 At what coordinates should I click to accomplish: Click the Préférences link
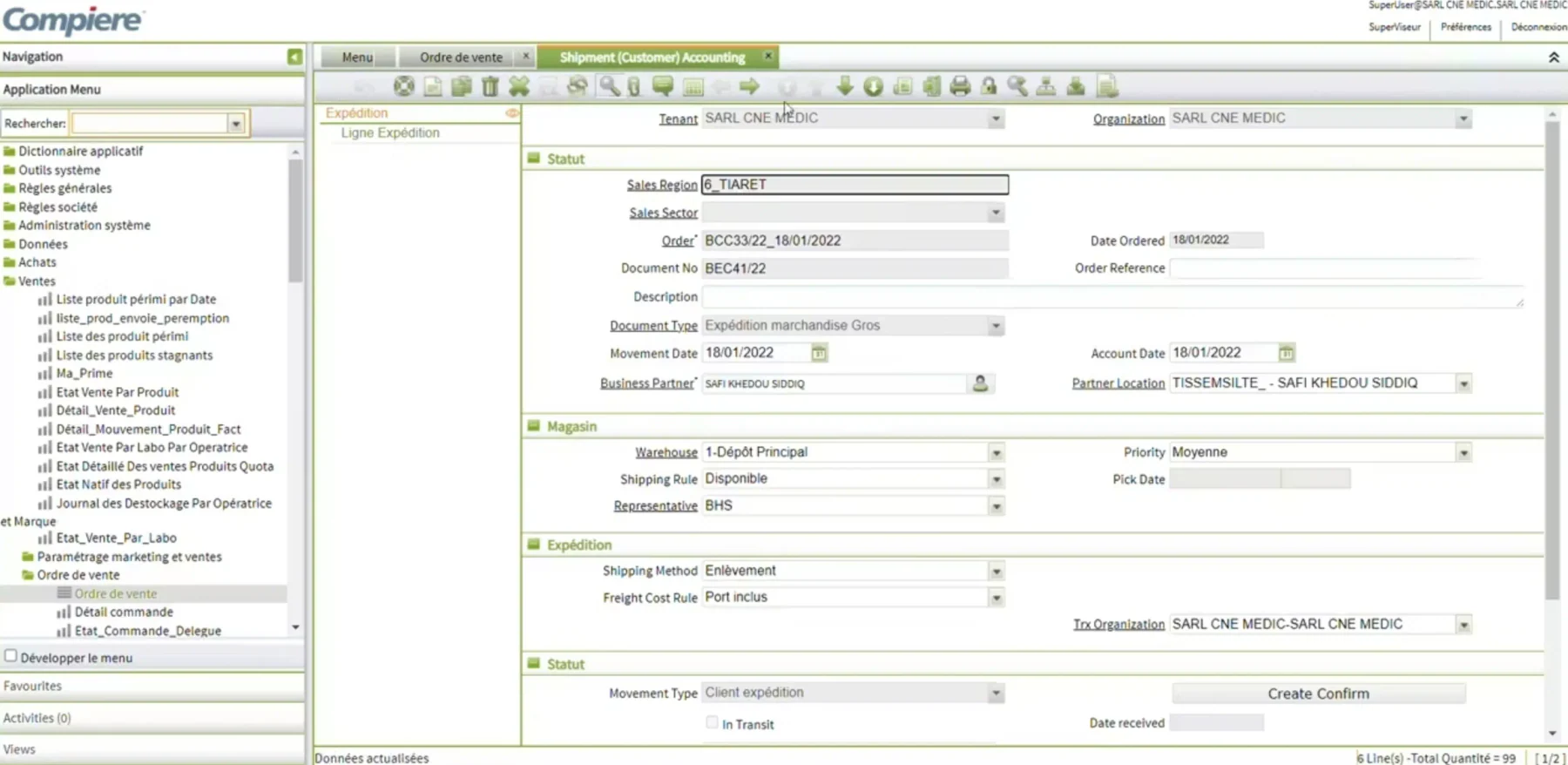coord(1465,27)
